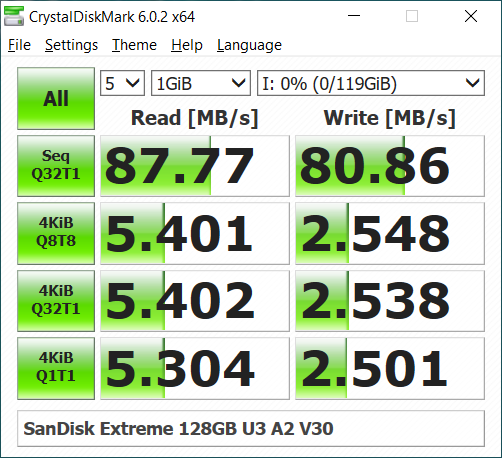Close the CrystalDiskMark window
This screenshot has width=502, height=458.
pyautogui.click(x=471, y=16)
